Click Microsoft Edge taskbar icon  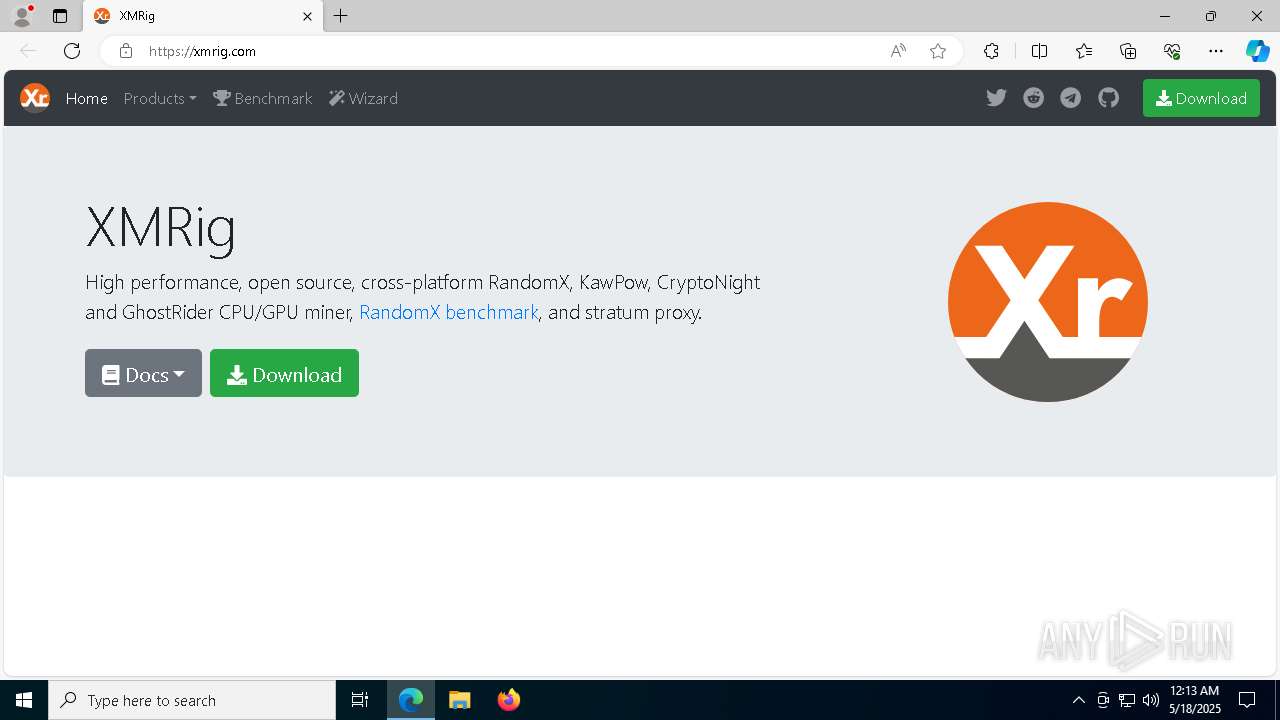pyautogui.click(x=411, y=700)
